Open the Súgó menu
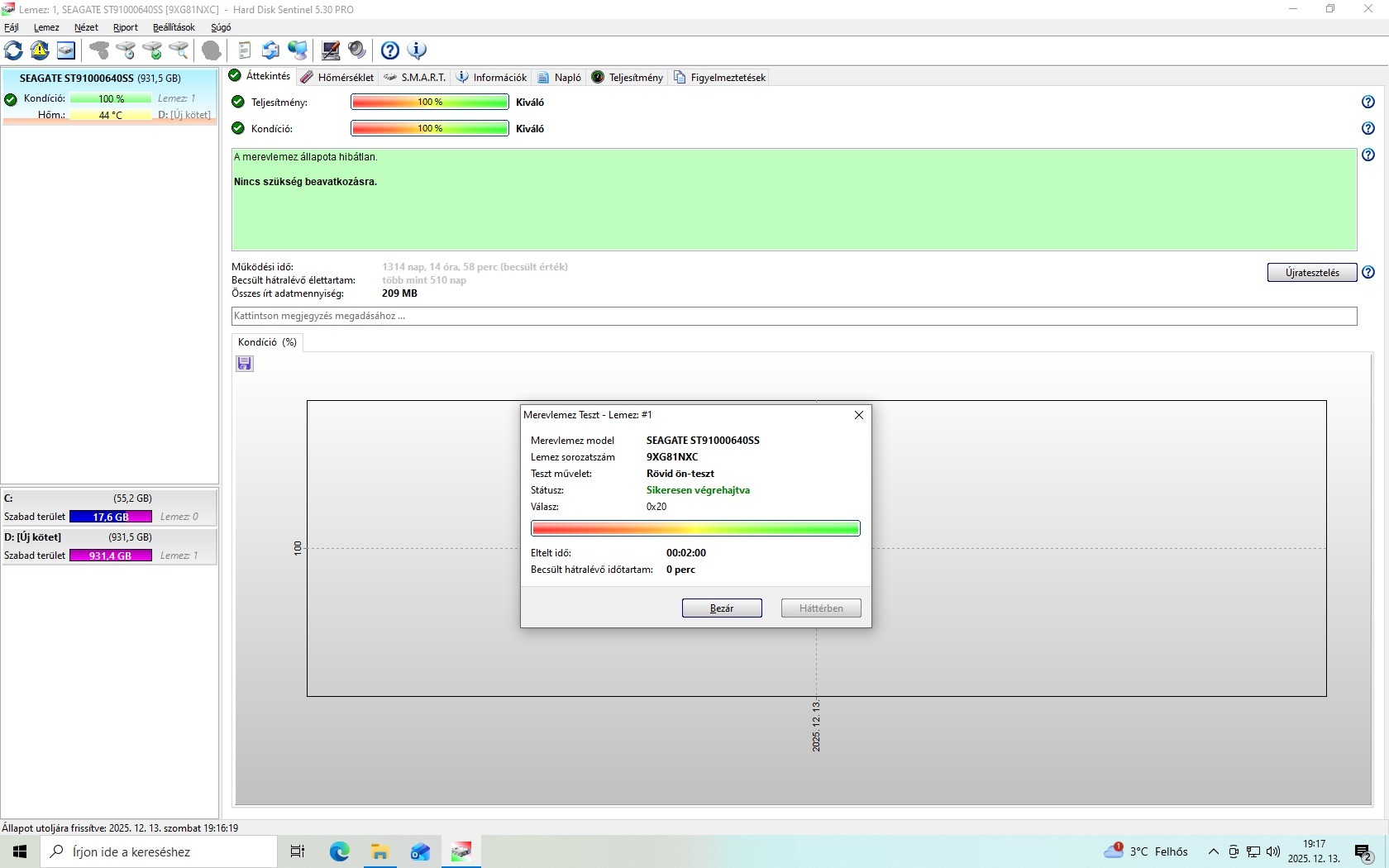1389x868 pixels. 221,27
